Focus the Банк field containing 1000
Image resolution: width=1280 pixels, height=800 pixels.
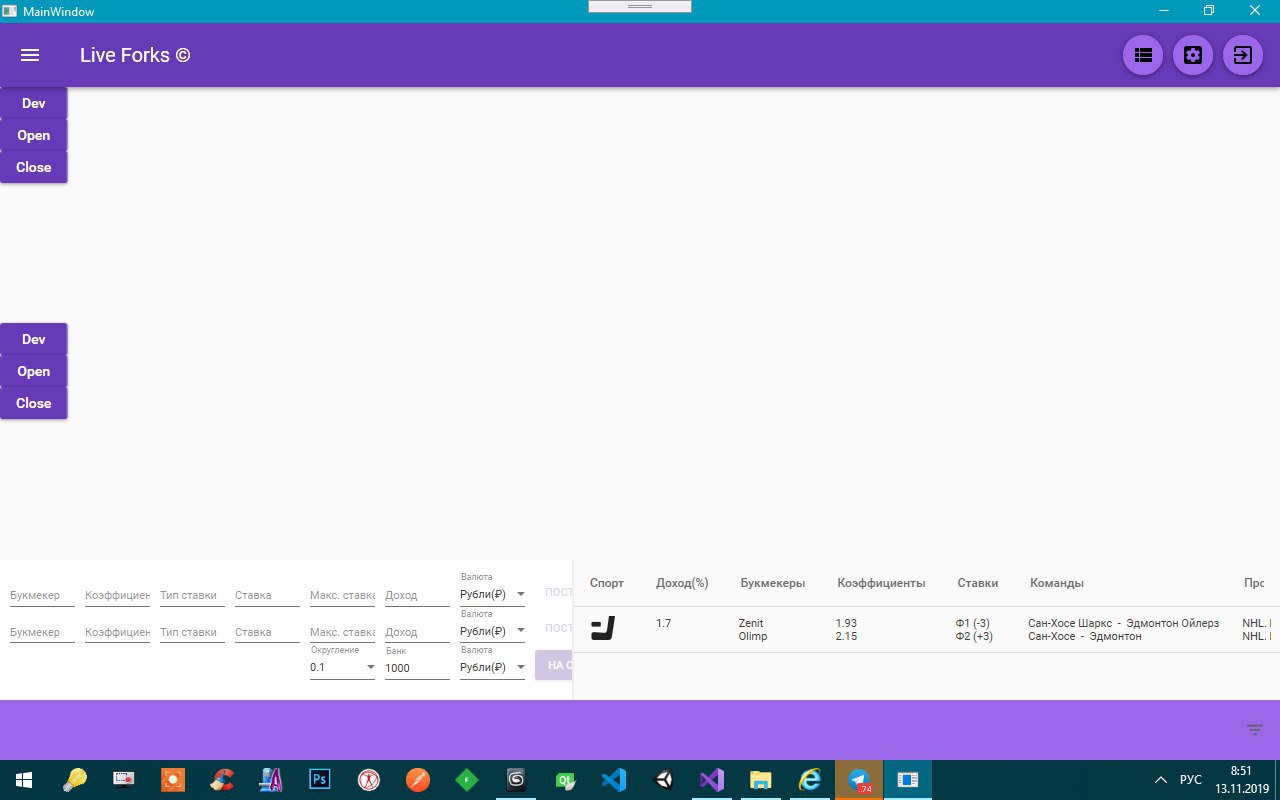tap(417, 667)
